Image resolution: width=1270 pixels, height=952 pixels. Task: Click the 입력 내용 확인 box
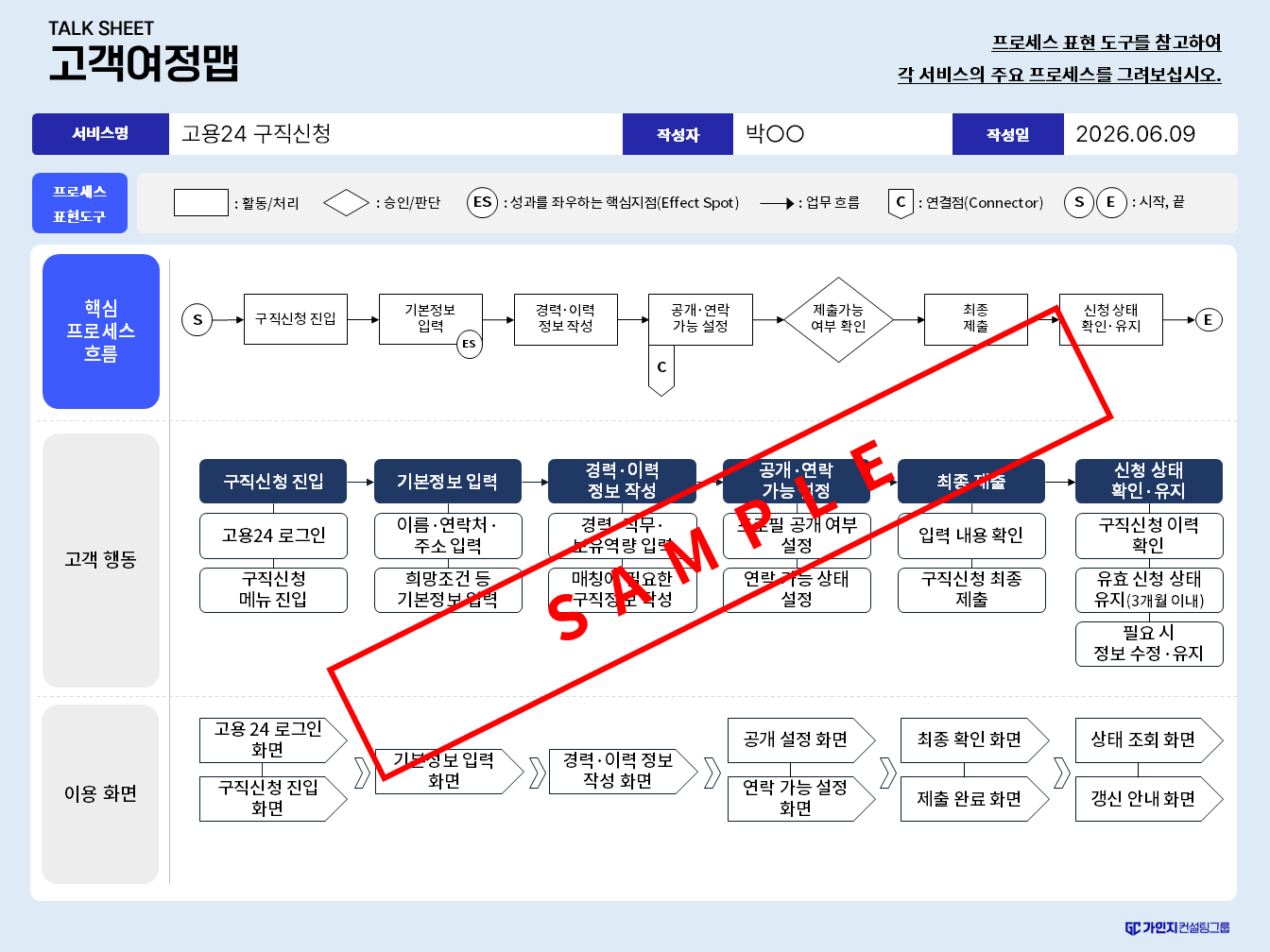coord(971,535)
